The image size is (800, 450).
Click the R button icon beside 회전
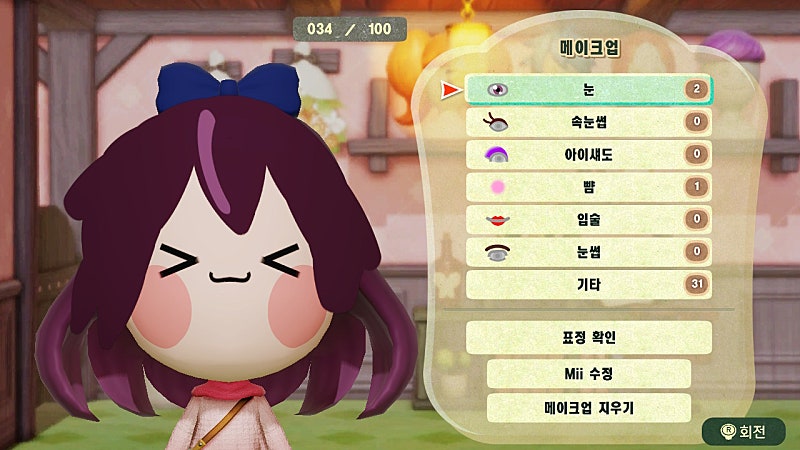(x=728, y=432)
